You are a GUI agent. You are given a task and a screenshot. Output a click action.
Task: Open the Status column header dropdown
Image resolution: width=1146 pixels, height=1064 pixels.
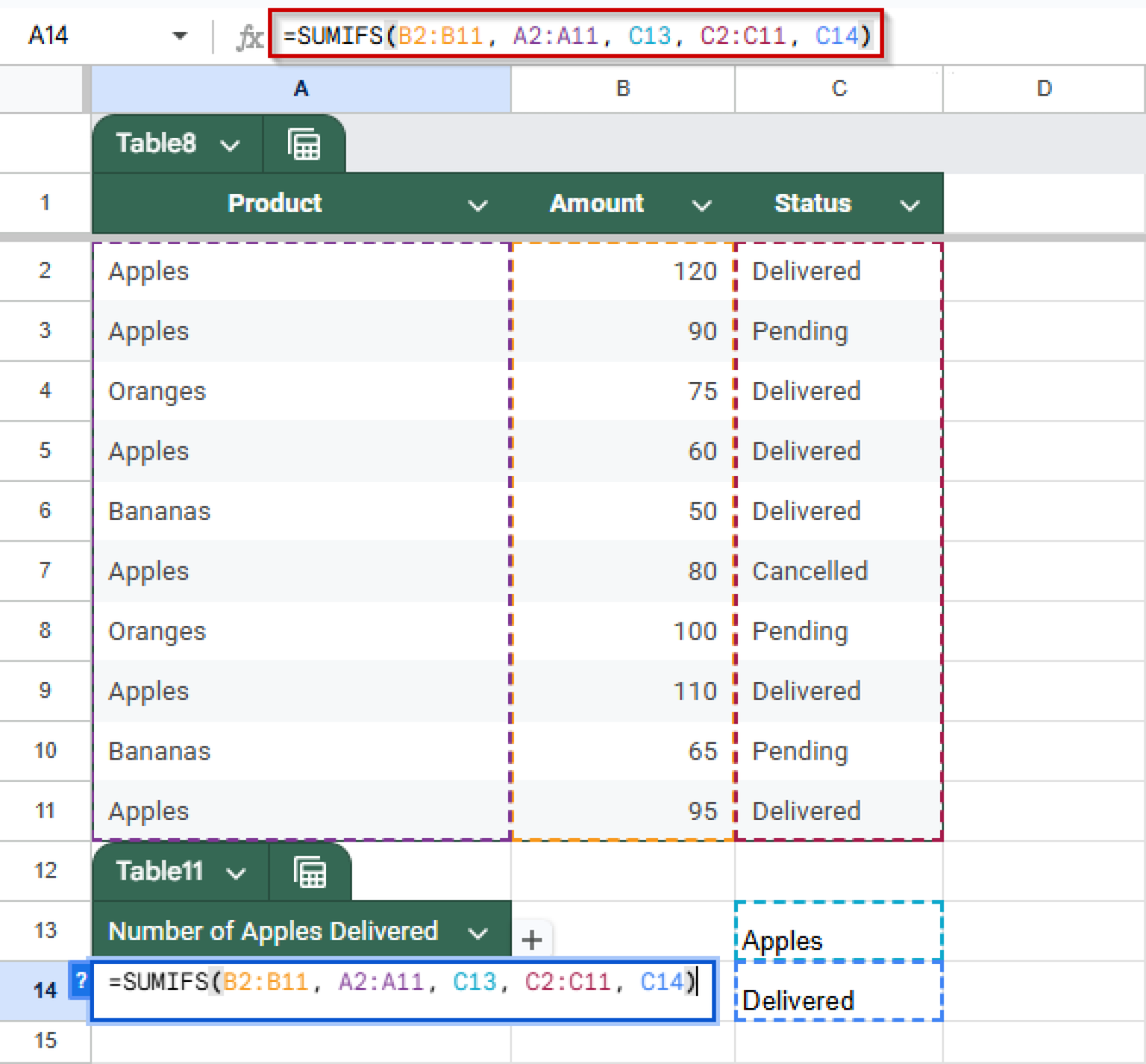[x=910, y=204]
